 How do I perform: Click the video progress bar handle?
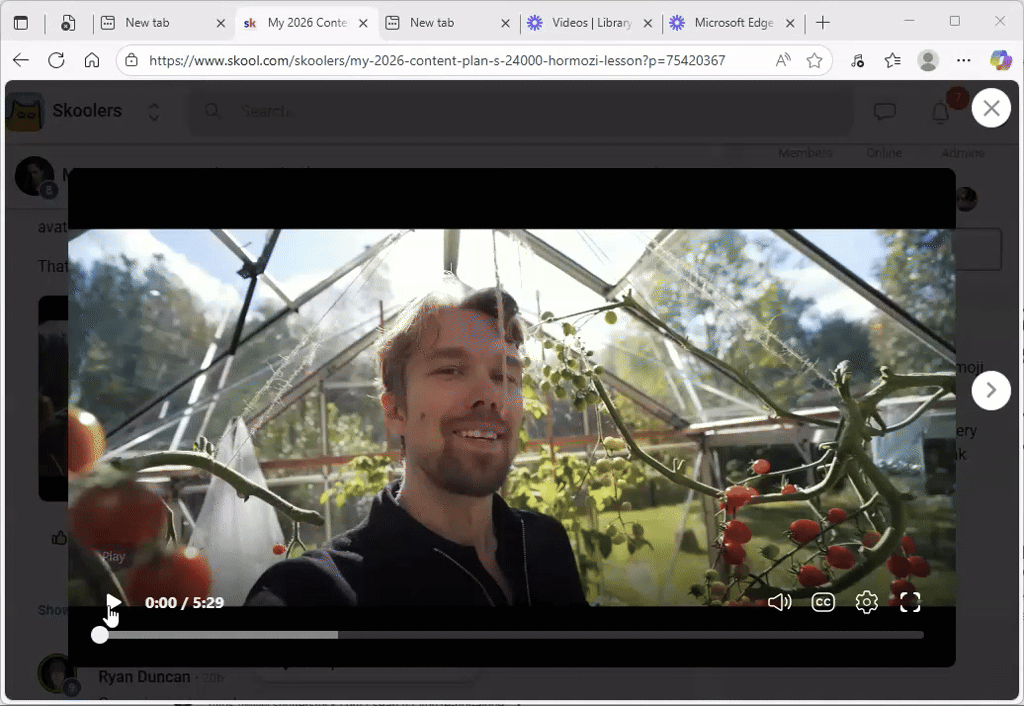[x=100, y=635]
